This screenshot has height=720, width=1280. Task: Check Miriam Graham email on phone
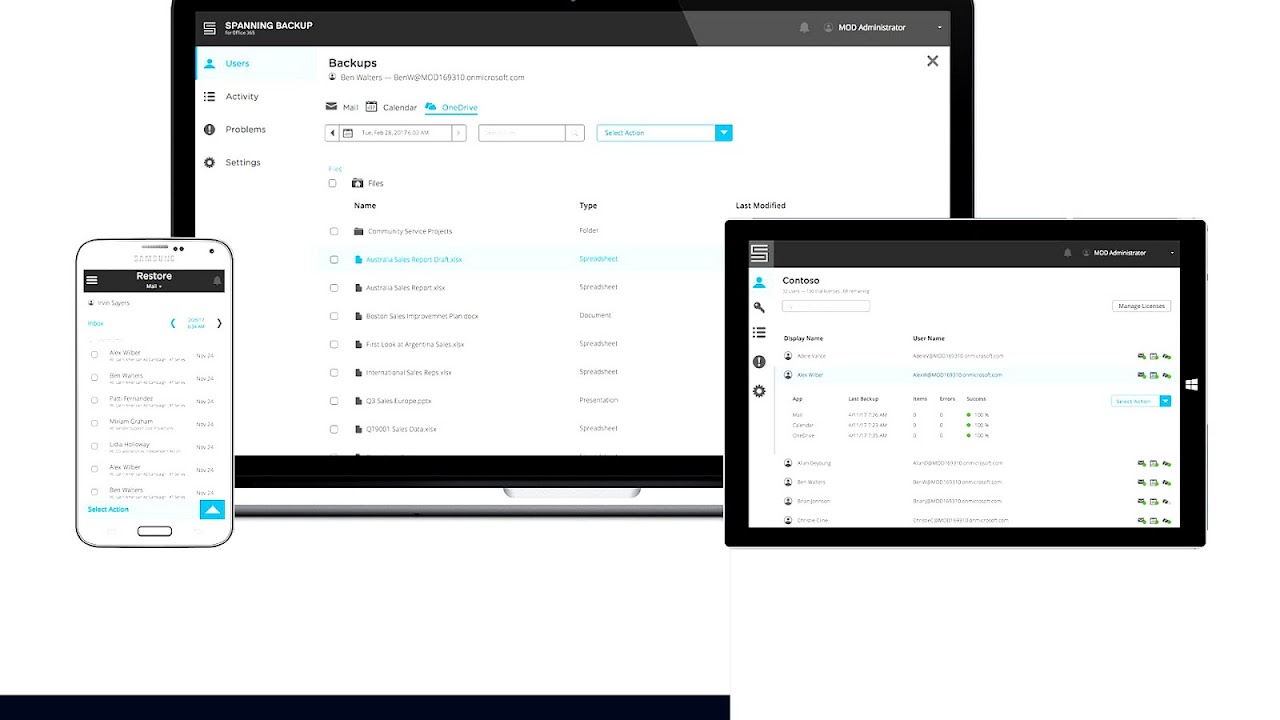(95, 423)
